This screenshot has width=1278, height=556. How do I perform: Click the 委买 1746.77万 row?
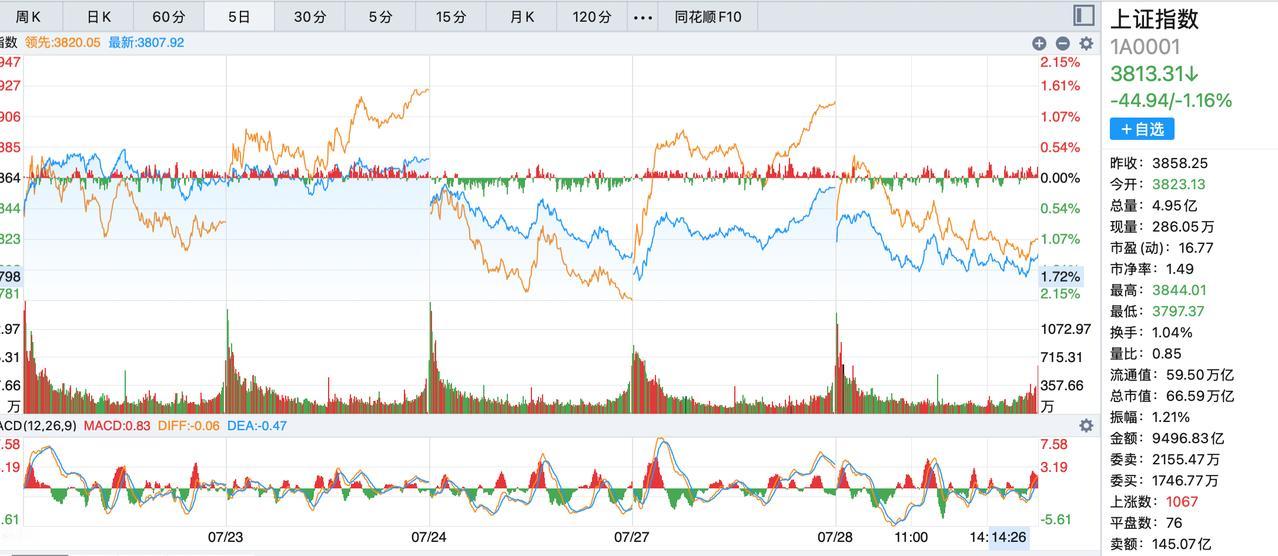(1165, 480)
